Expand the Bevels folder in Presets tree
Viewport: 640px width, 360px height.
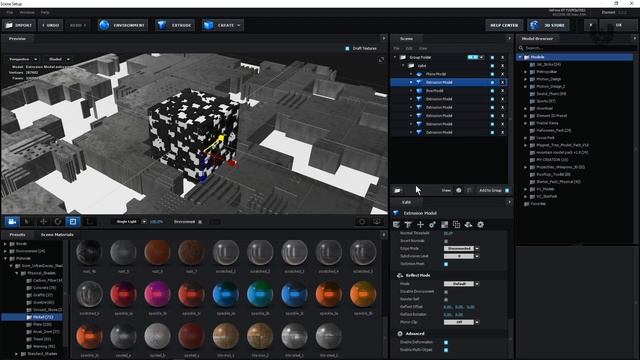[5, 244]
